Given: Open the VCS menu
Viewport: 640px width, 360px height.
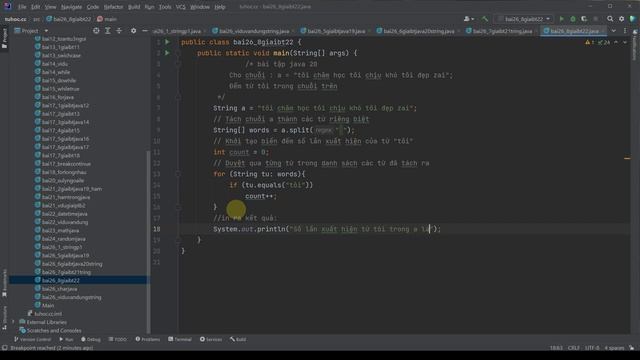Looking at the screenshot, I should click(180, 7).
